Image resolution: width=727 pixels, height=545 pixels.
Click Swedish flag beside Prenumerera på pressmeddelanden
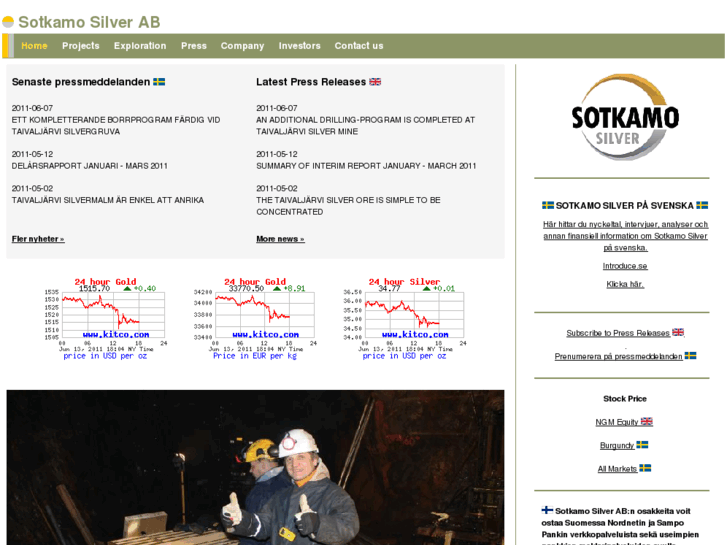coord(690,356)
